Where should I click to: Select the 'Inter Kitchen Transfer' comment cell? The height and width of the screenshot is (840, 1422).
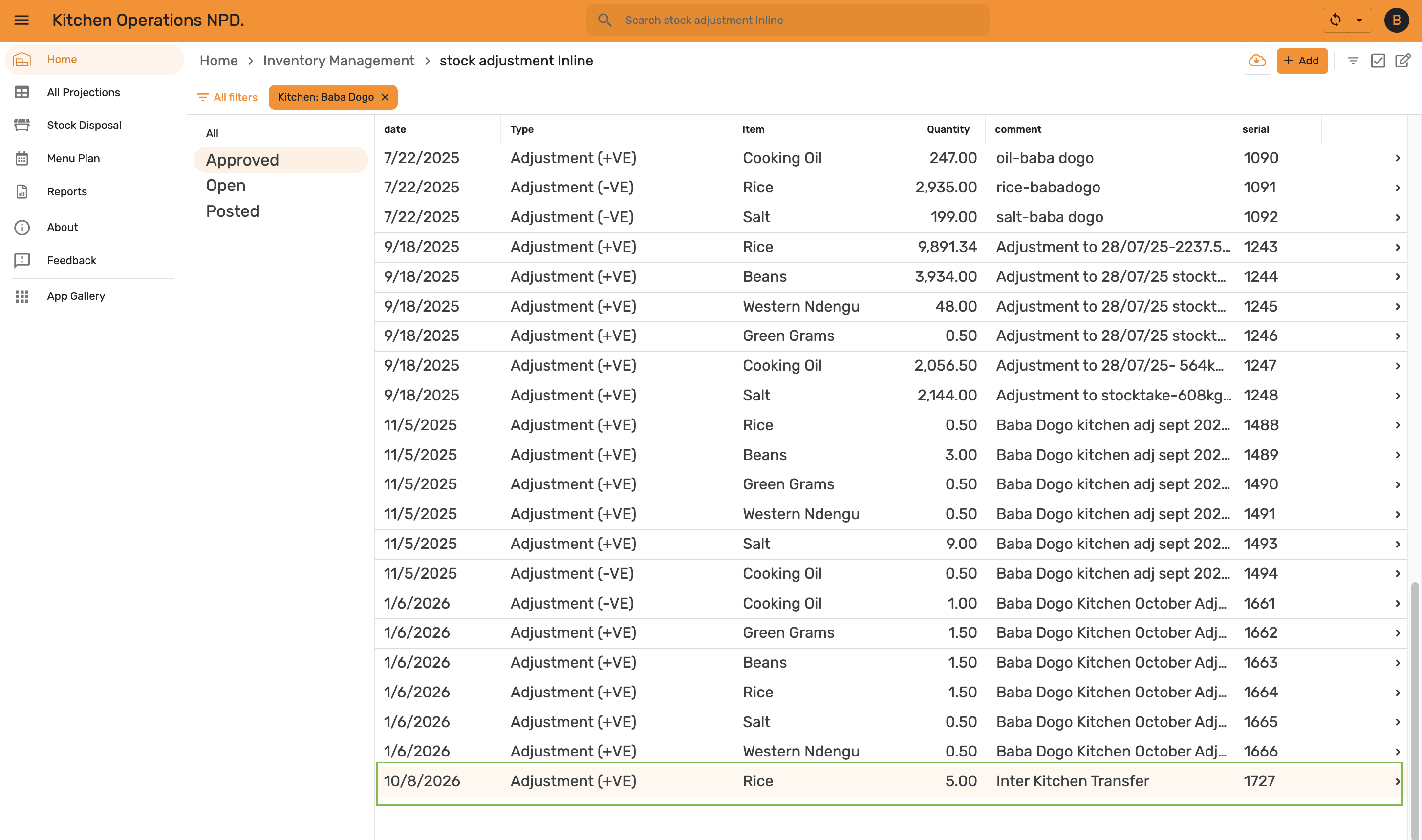point(1073,781)
